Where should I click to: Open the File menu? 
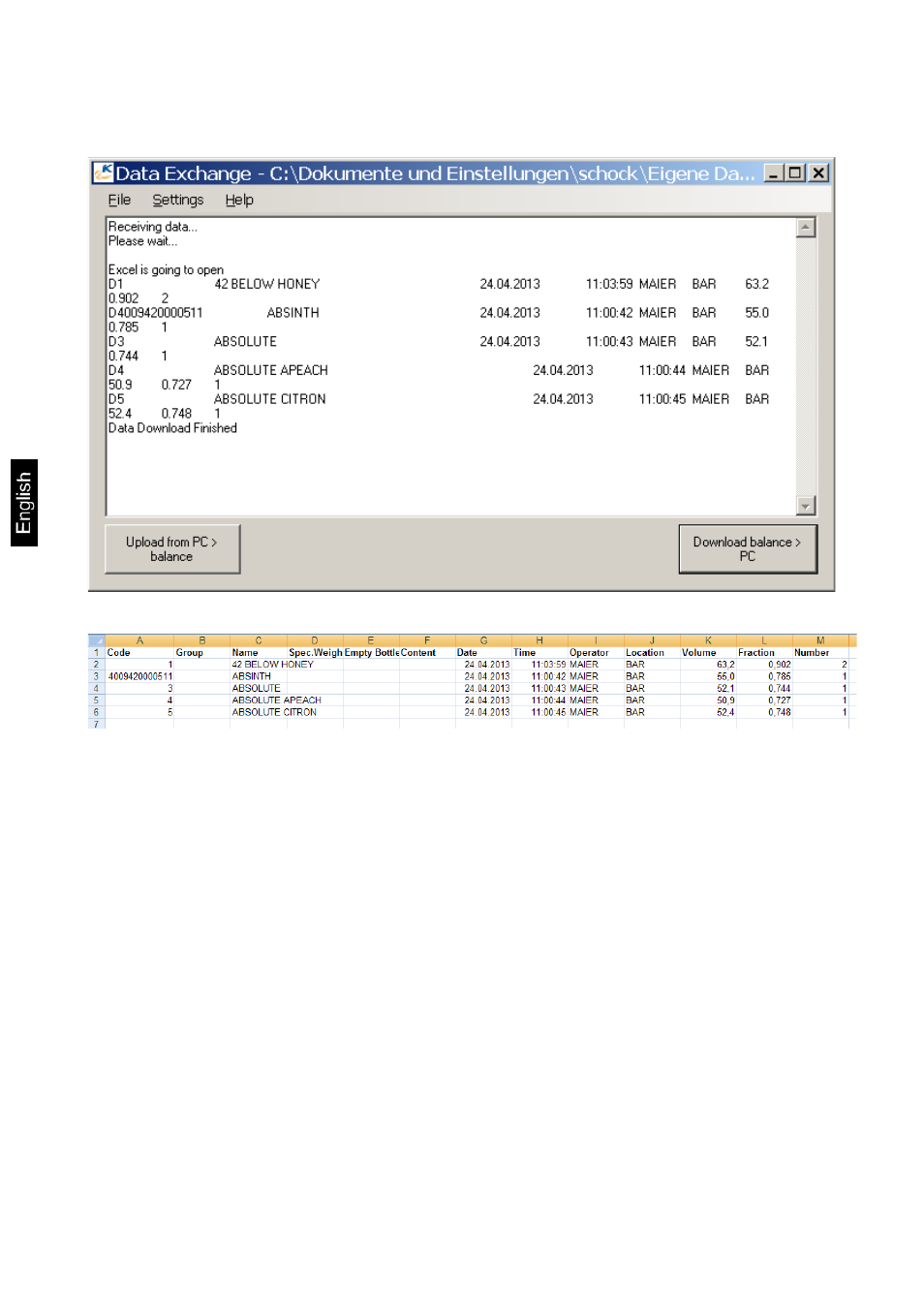(119, 201)
